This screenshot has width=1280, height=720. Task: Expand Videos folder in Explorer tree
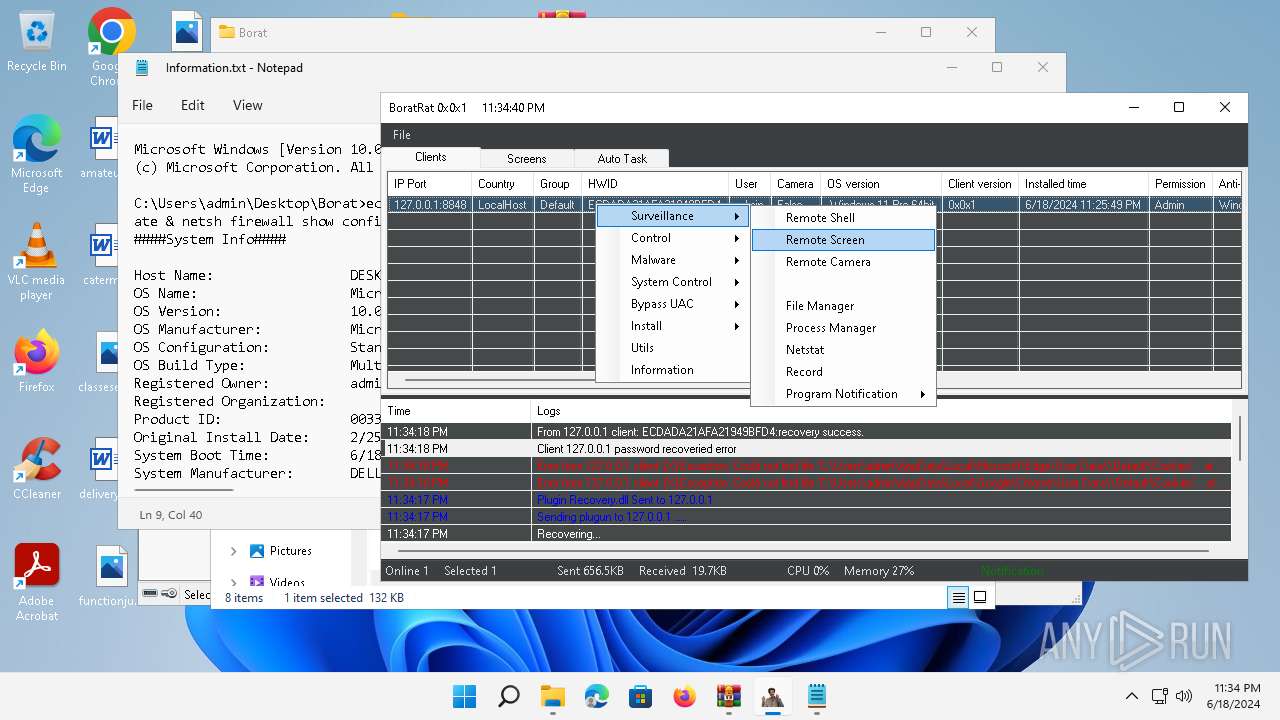coord(233,581)
